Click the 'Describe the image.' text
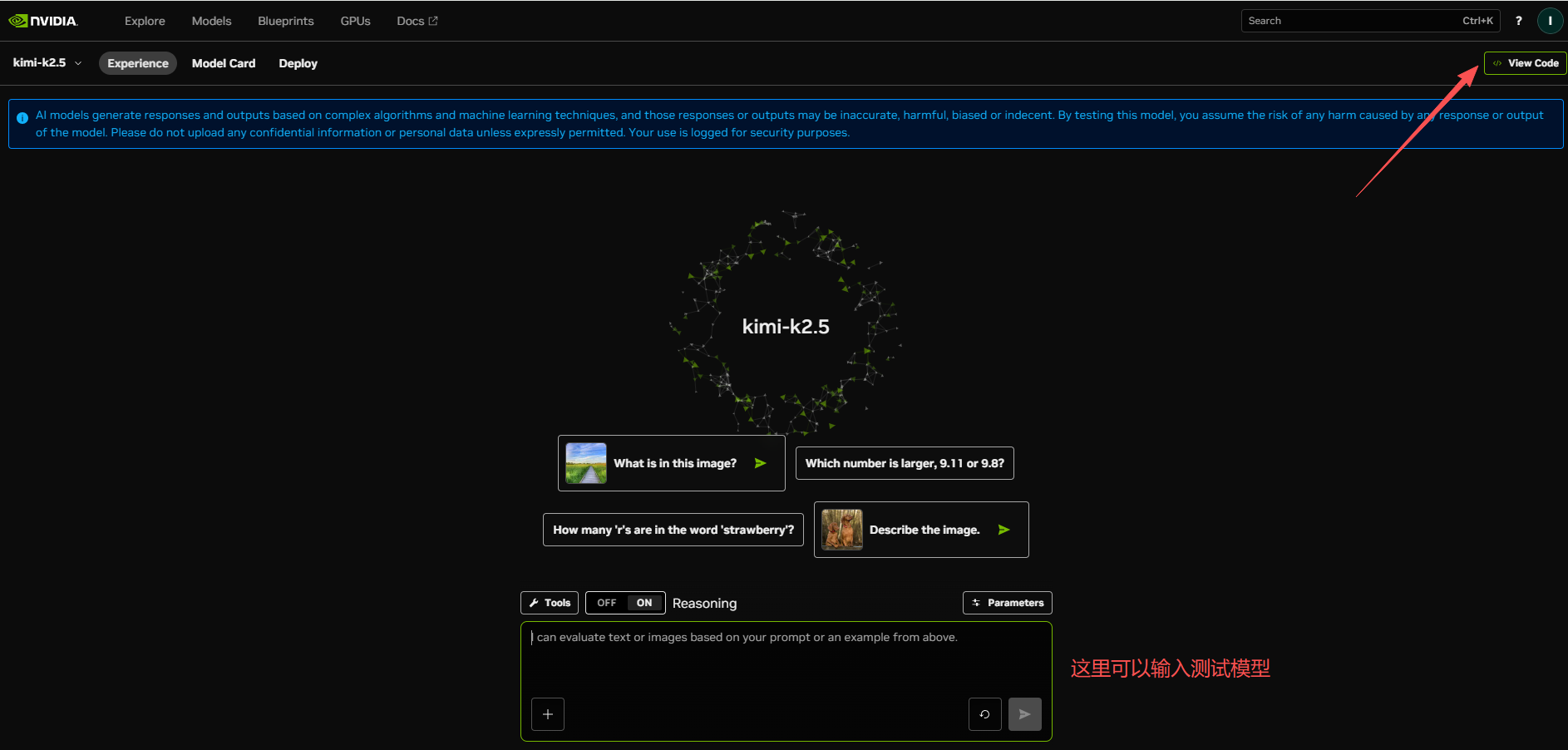The image size is (1568, 750). click(x=925, y=530)
